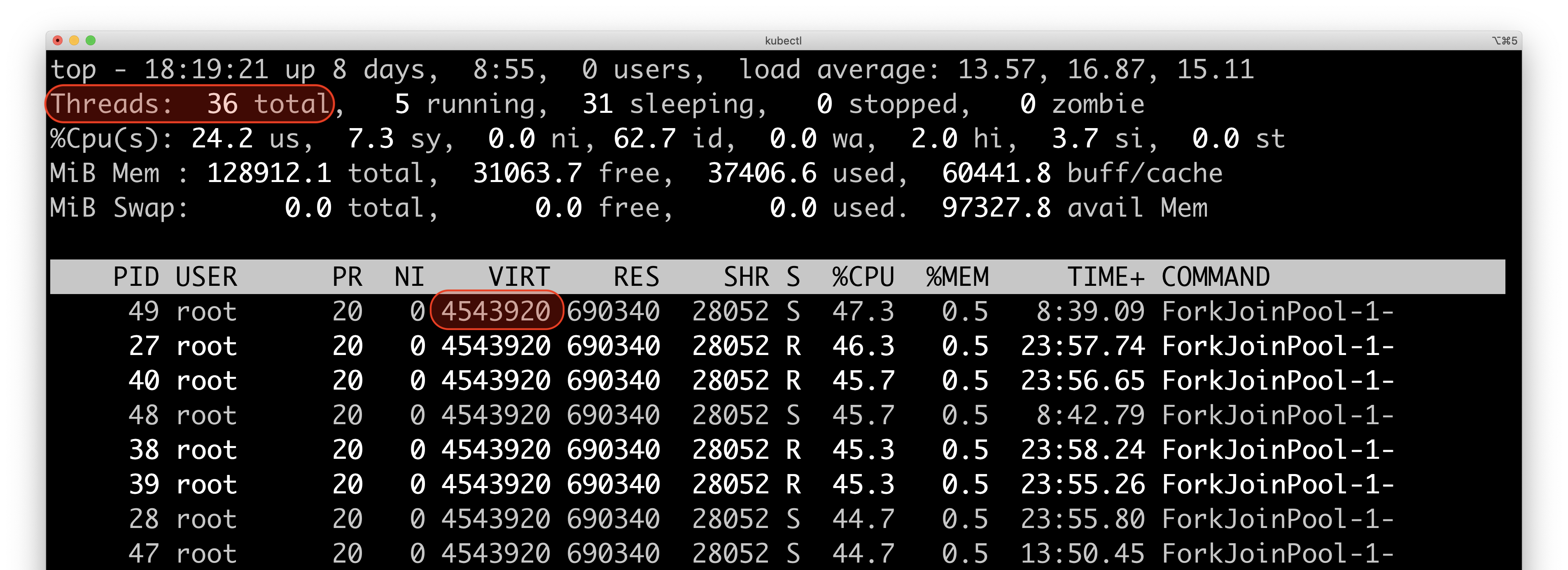
Task: Click the TIME+ column header
Action: [1106, 277]
